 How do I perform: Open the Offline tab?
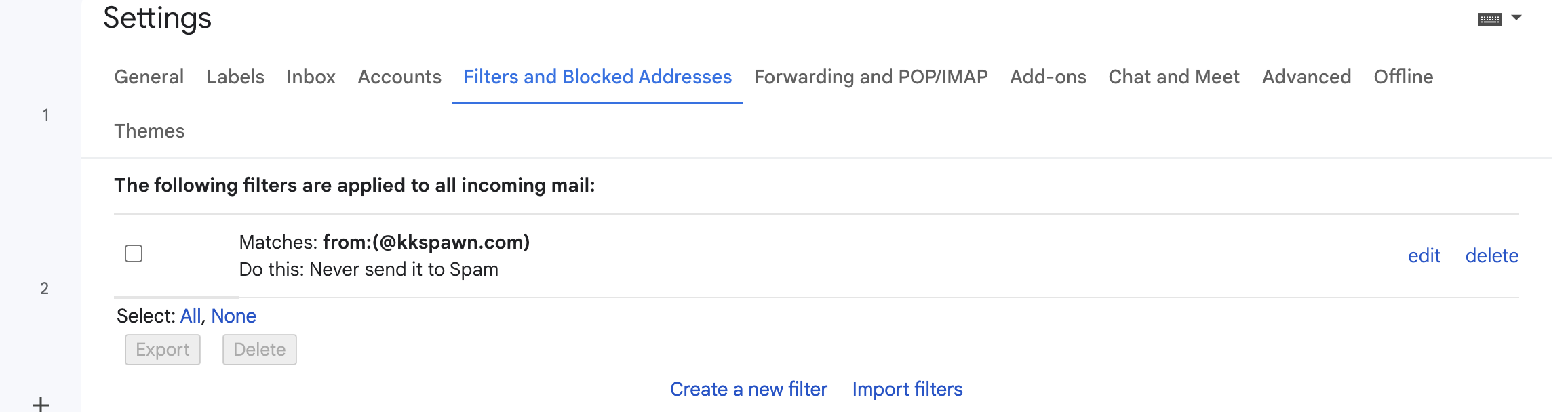click(1403, 77)
